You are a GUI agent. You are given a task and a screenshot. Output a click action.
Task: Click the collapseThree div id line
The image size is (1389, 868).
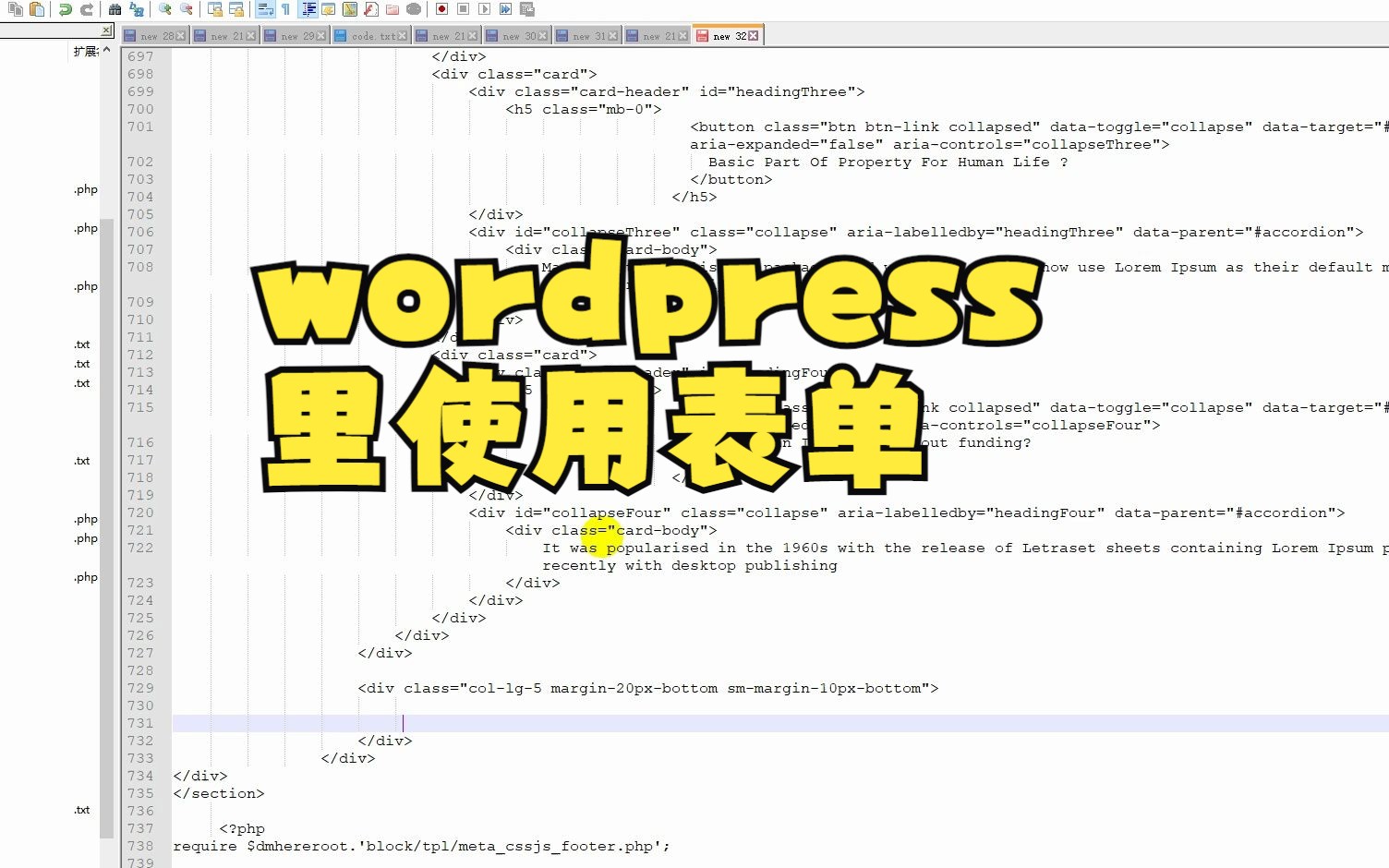(x=916, y=232)
